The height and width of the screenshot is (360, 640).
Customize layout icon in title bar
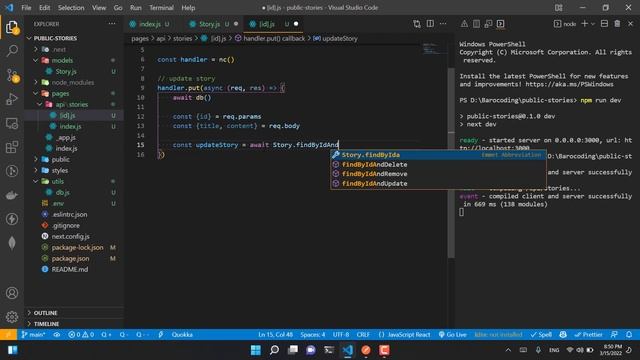pyautogui.click(x=558, y=8)
